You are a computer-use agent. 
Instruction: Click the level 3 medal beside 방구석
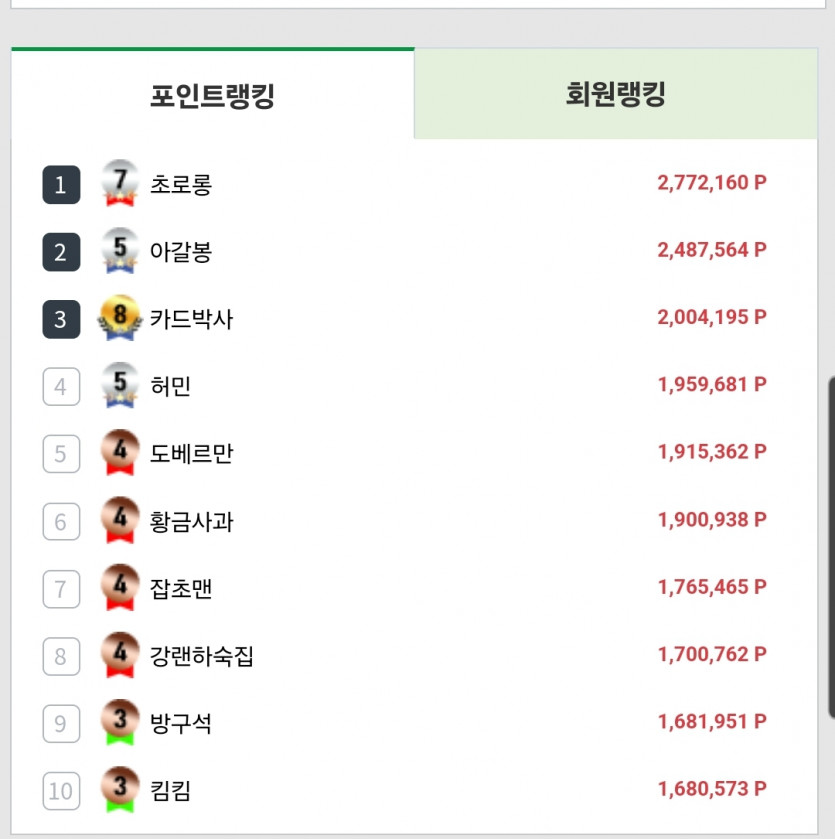click(120, 722)
